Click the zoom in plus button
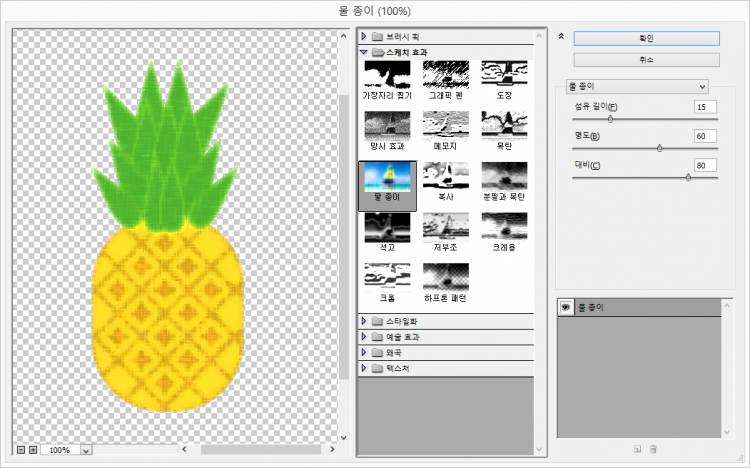 33,450
